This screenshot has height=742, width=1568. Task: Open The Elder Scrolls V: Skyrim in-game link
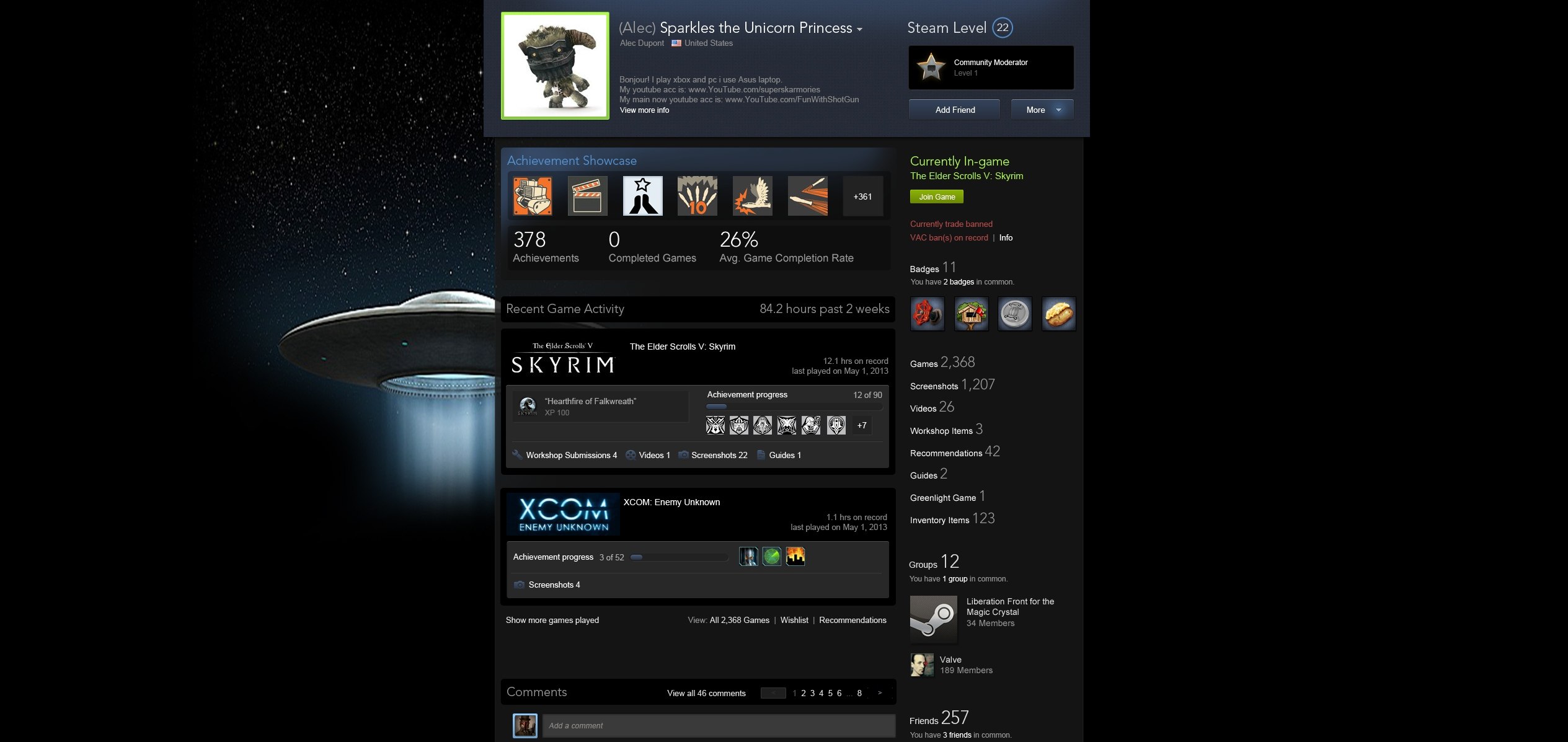967,176
